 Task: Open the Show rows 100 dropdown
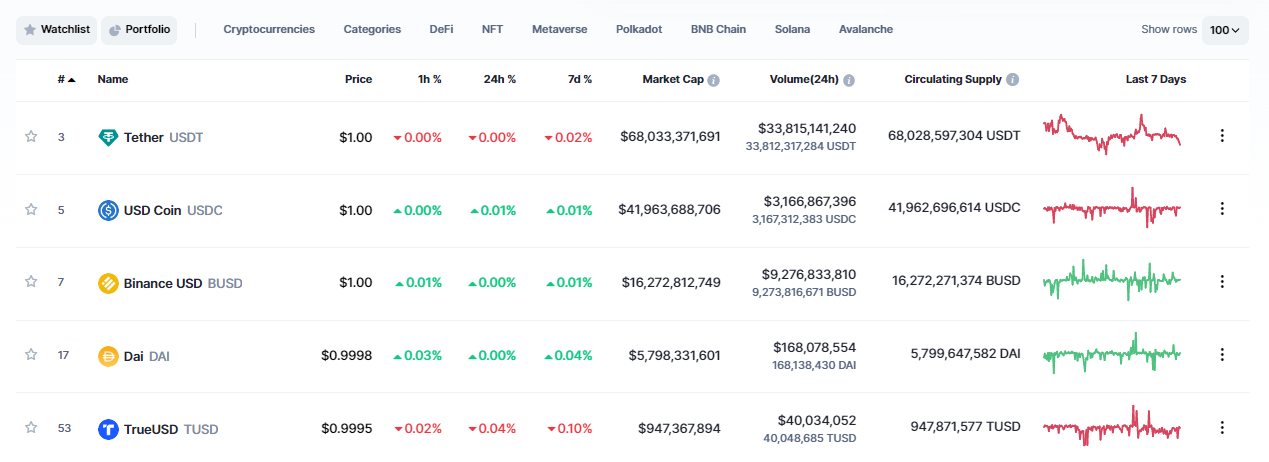[x=1224, y=30]
